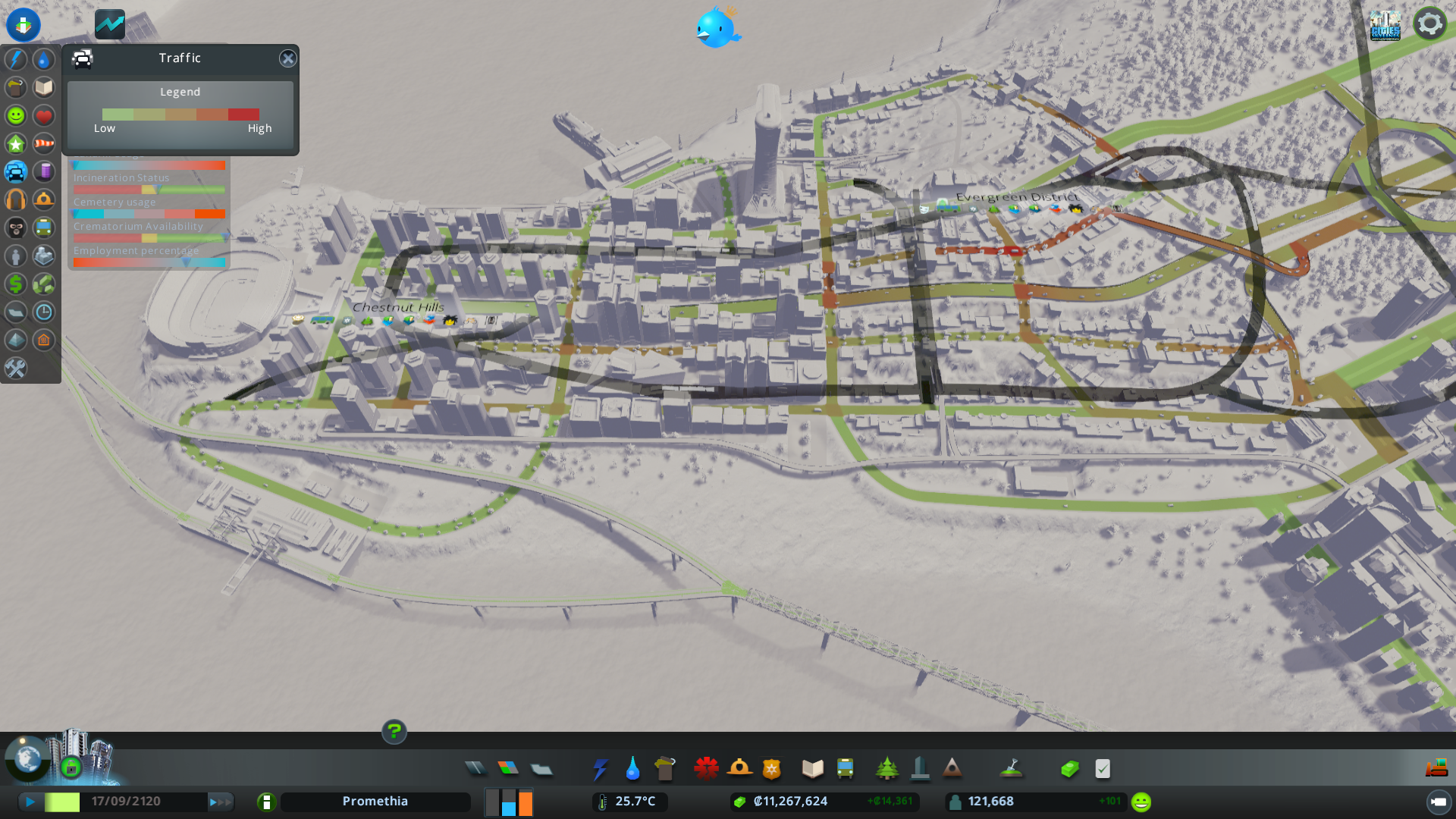Select the Bulldozer tool
Image resolution: width=1456 pixels, height=819 pixels.
1436,769
